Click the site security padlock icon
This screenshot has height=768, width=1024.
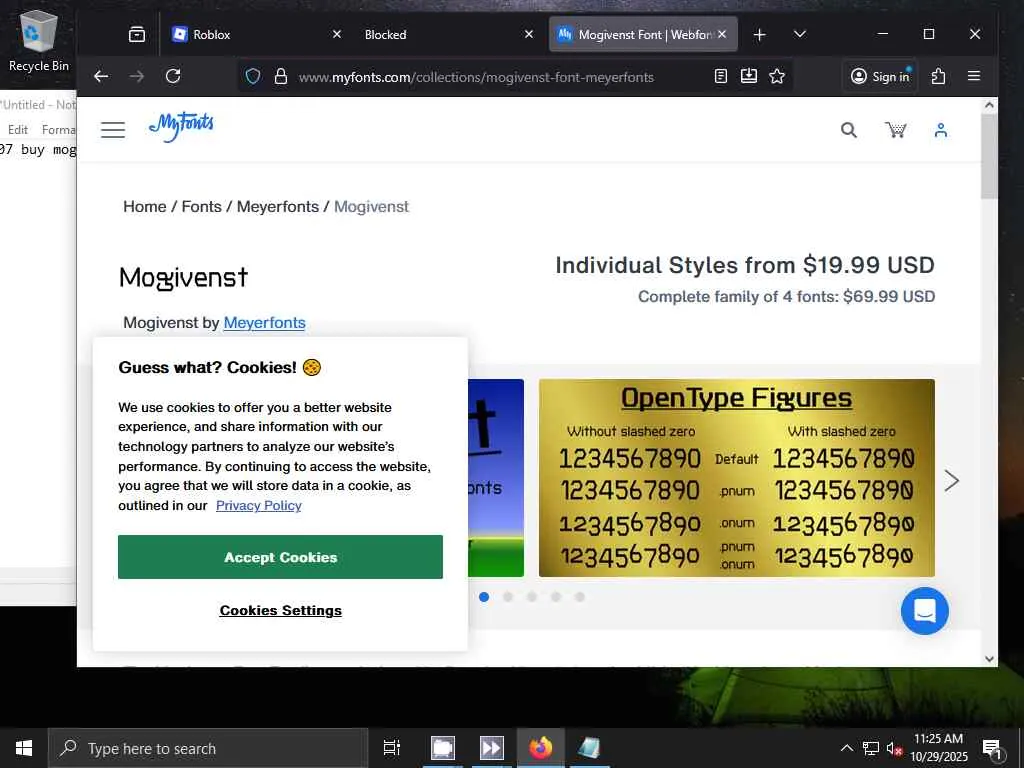click(x=281, y=76)
